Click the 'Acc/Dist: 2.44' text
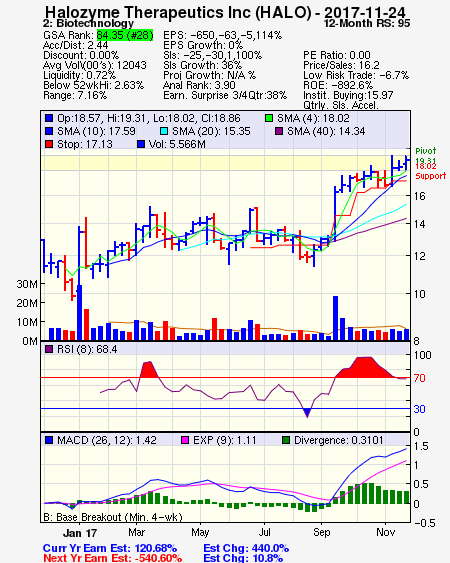This screenshot has height=563, width=450. (x=75, y=45)
